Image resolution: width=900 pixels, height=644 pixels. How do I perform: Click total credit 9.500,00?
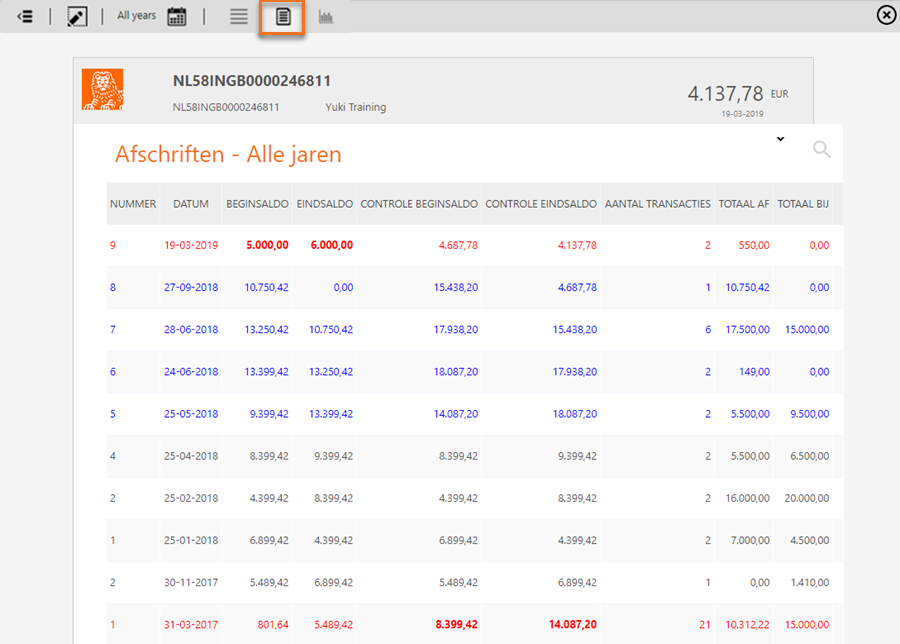tap(809, 414)
